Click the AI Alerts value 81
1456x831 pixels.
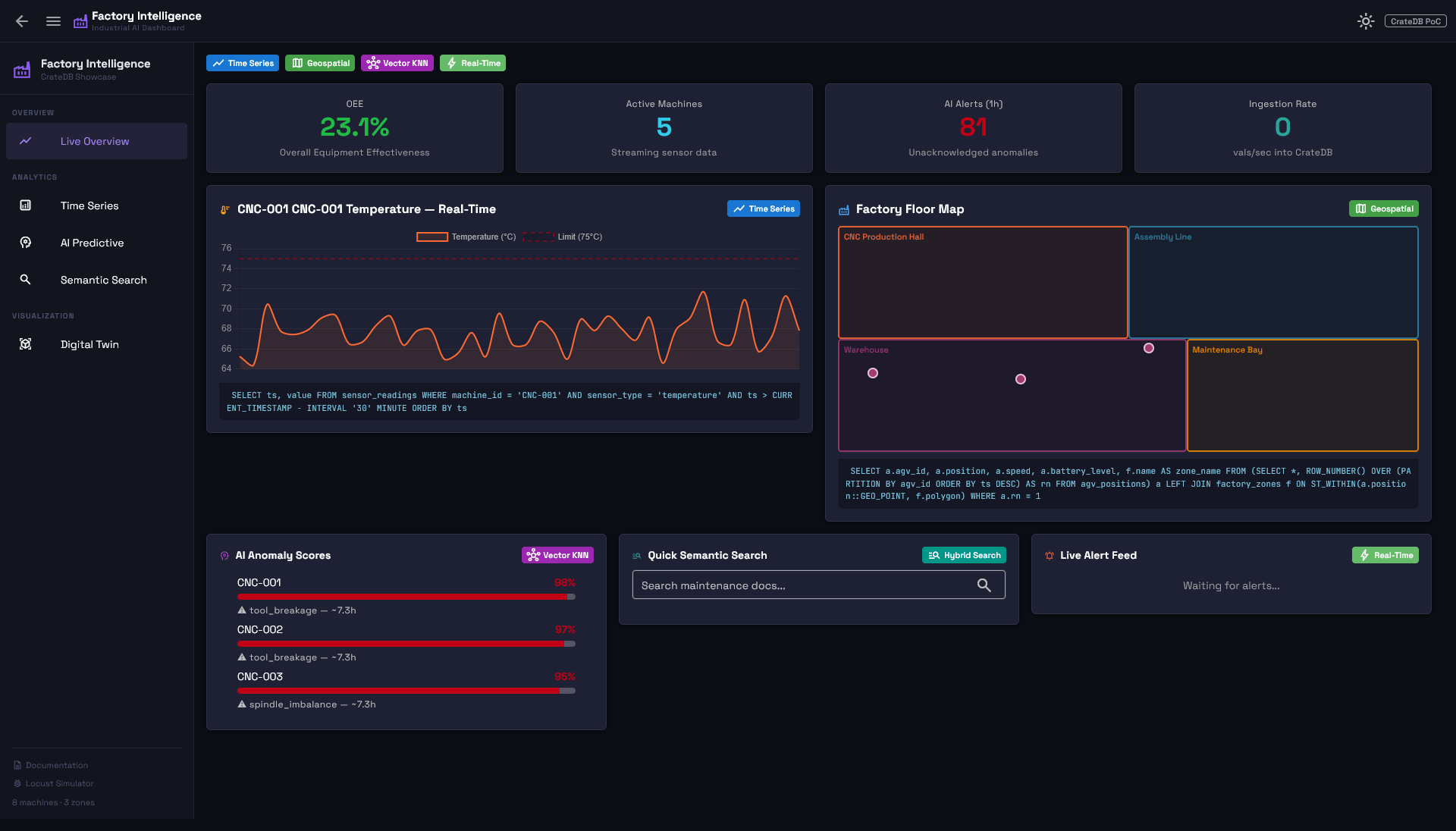973,127
